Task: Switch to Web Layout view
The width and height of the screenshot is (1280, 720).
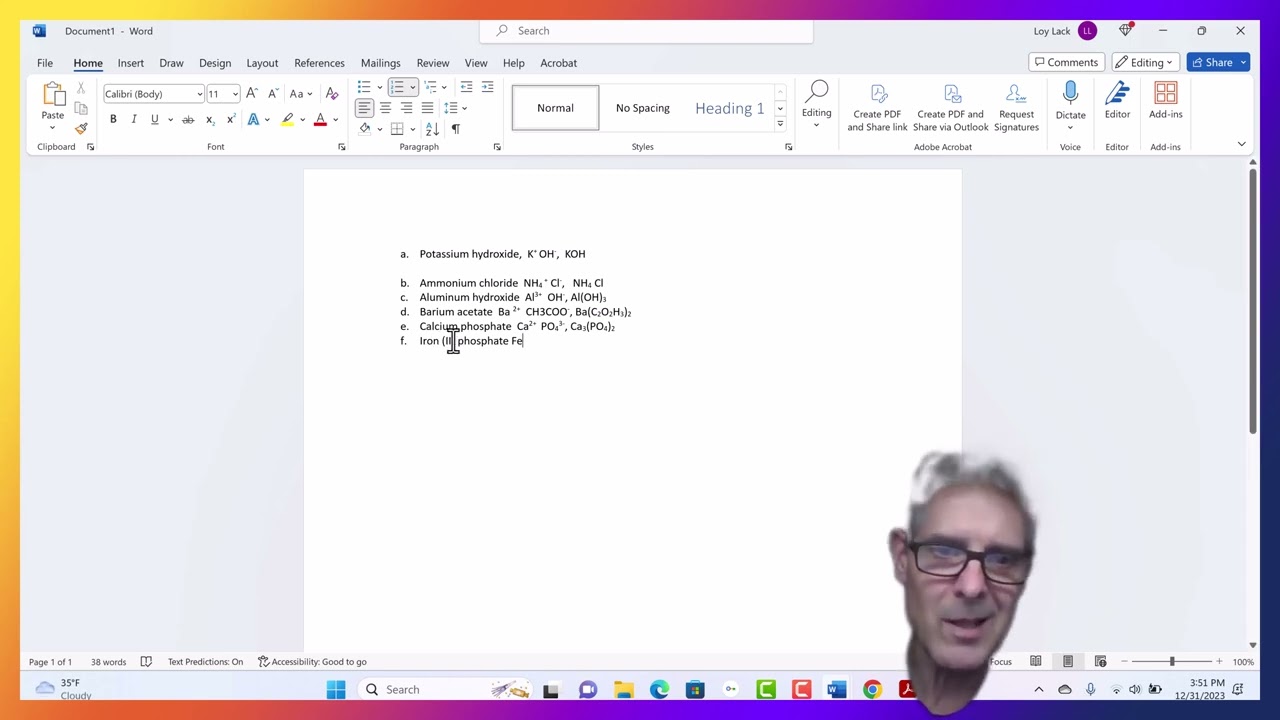Action: coord(1100,661)
